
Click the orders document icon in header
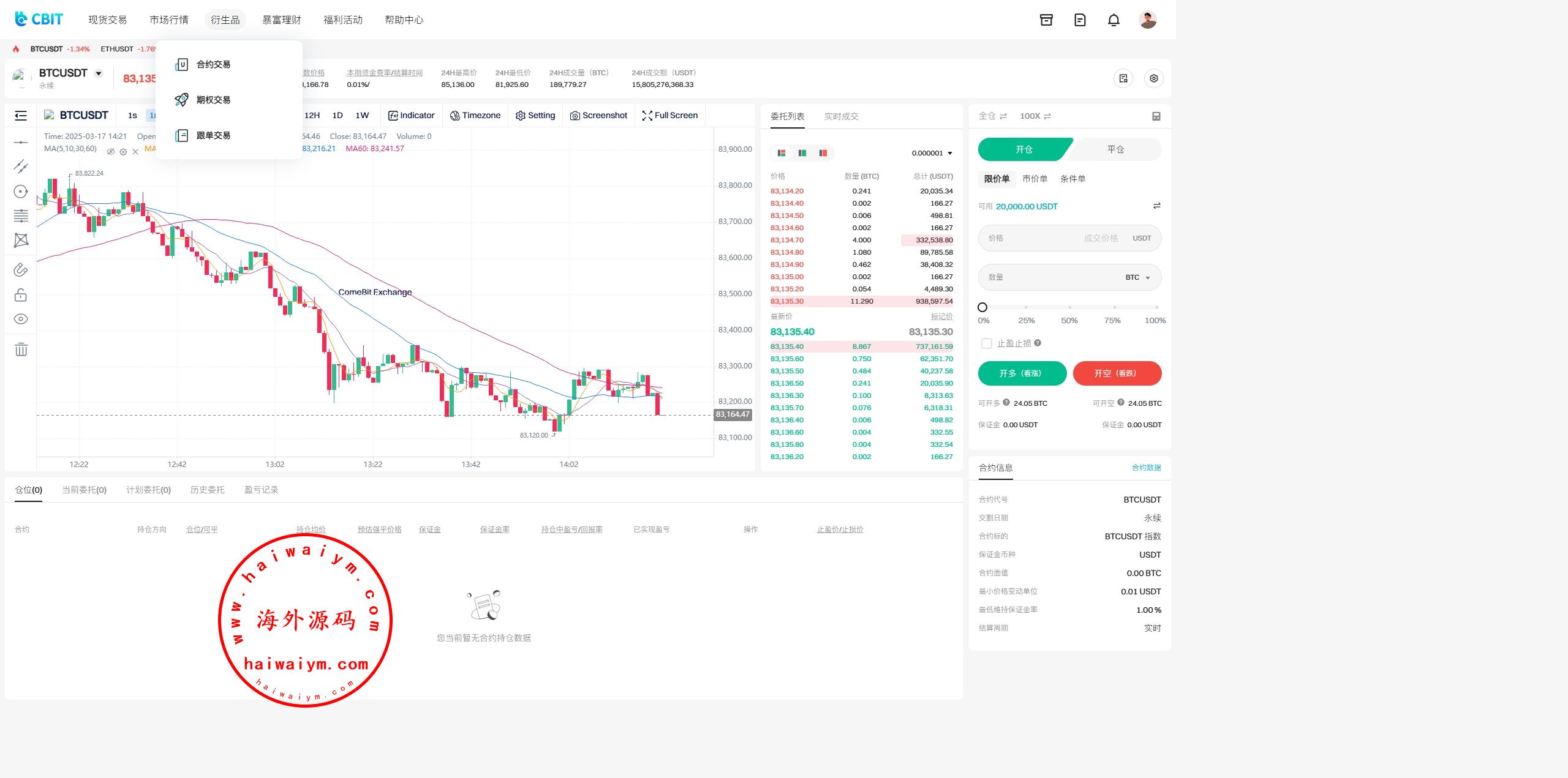[x=1080, y=20]
